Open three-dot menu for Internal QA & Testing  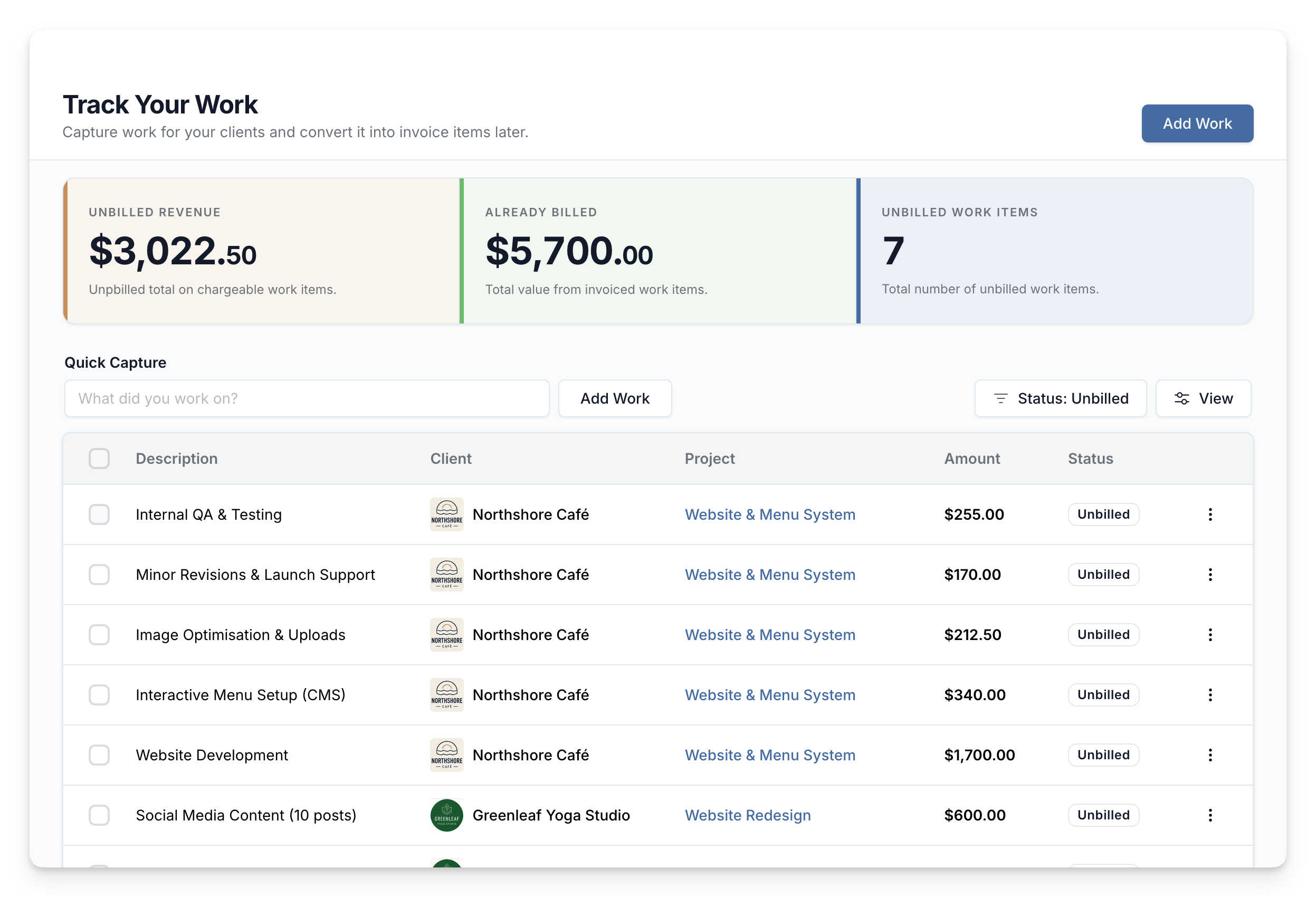click(x=1210, y=514)
